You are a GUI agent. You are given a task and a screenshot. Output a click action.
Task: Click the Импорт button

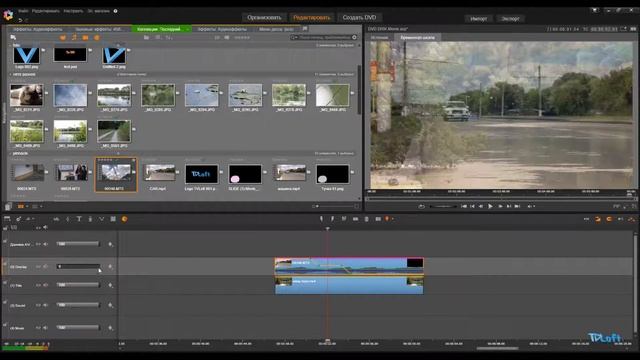(478, 19)
